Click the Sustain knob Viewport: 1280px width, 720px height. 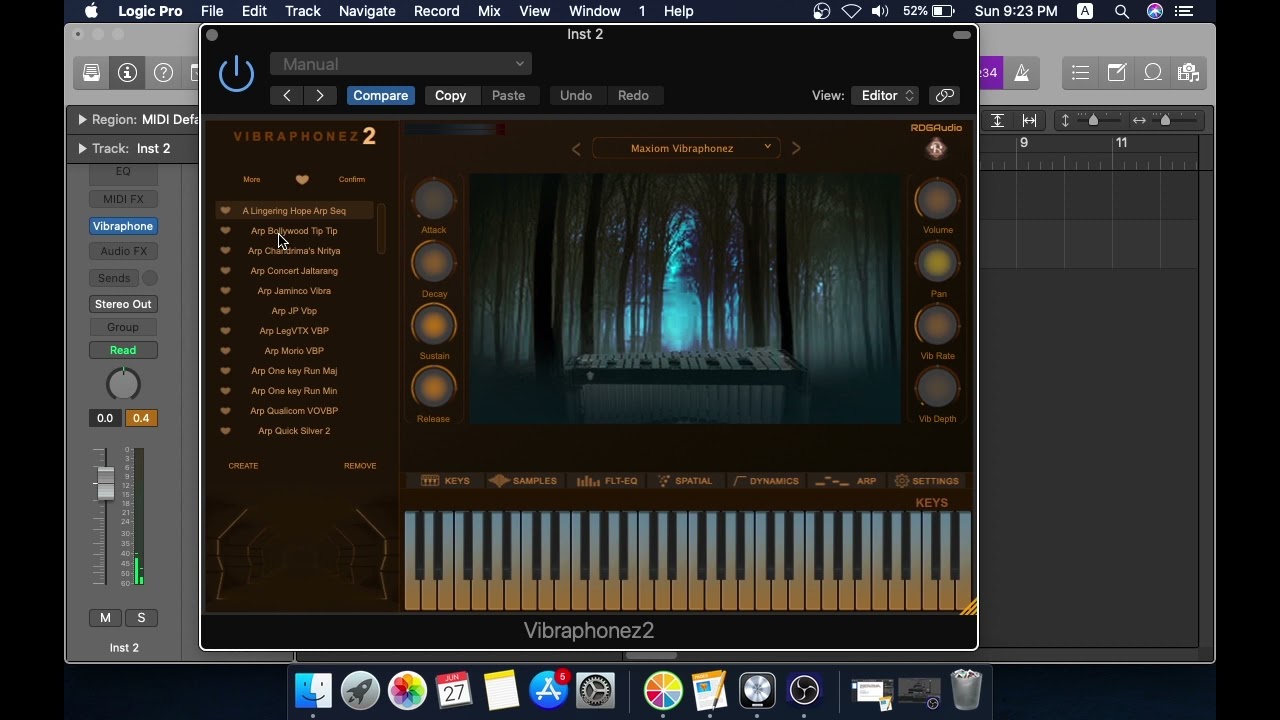click(433, 325)
